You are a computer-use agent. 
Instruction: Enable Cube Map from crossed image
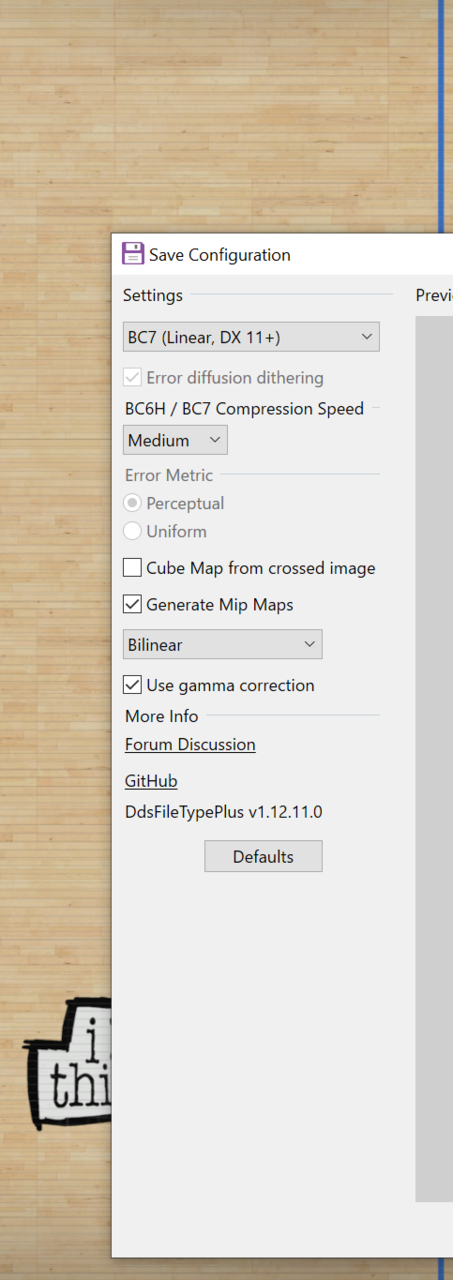(132, 568)
